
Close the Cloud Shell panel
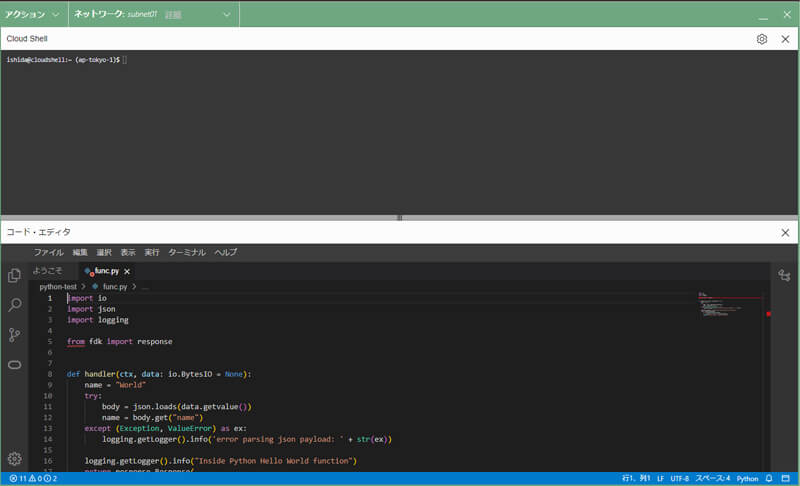[x=785, y=39]
